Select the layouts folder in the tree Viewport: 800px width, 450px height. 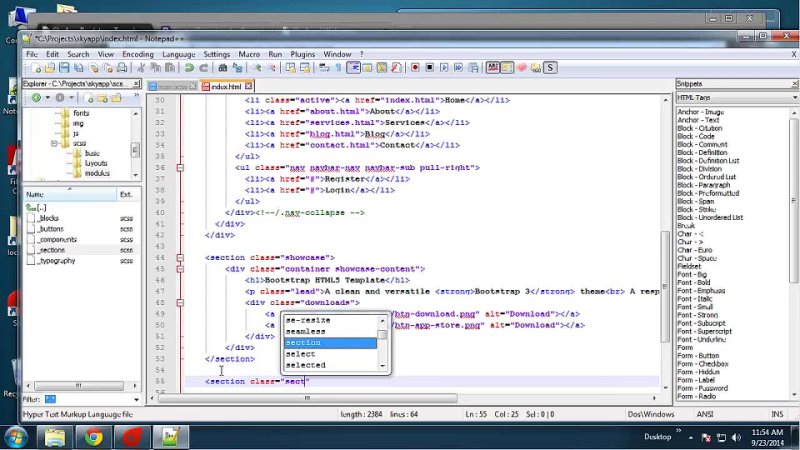click(x=96, y=163)
